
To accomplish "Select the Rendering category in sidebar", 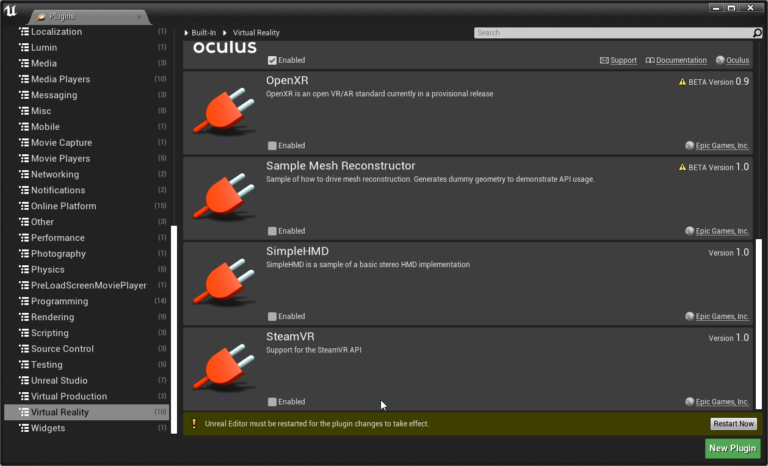I will [x=51, y=317].
